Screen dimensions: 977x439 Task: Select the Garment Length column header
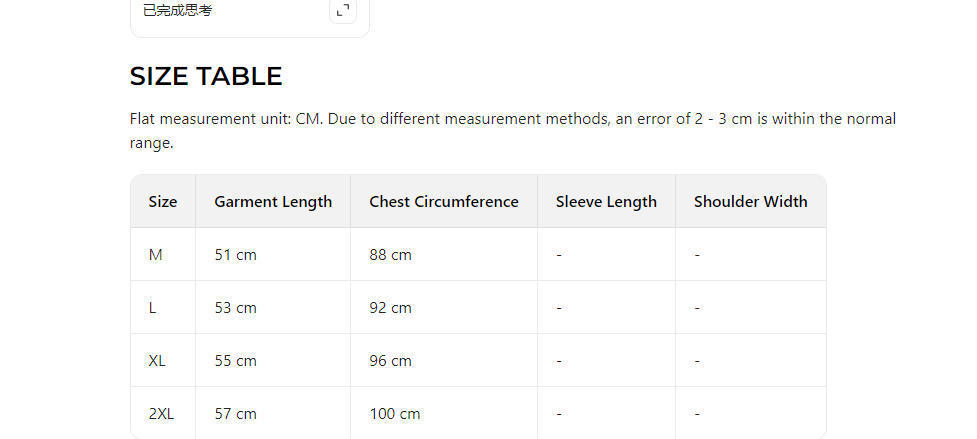coord(273,201)
